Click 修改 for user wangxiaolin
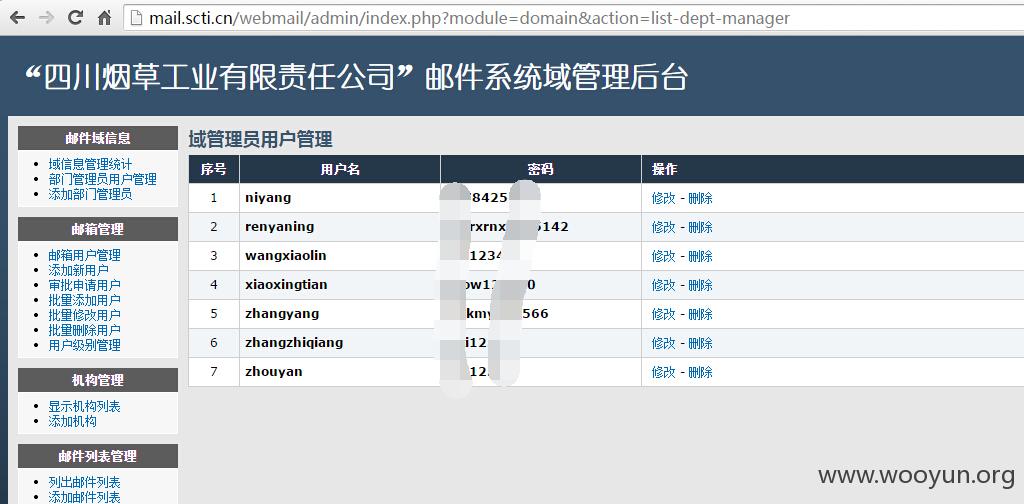 pos(664,256)
